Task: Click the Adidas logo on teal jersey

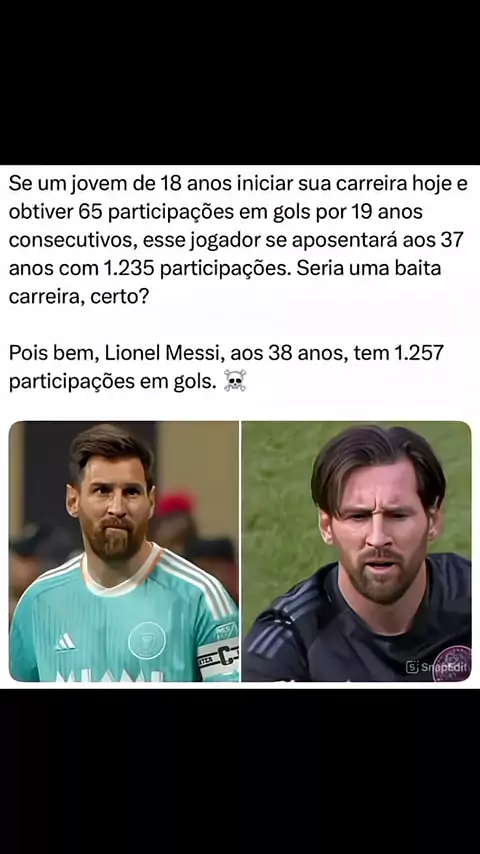Action: 65,641
